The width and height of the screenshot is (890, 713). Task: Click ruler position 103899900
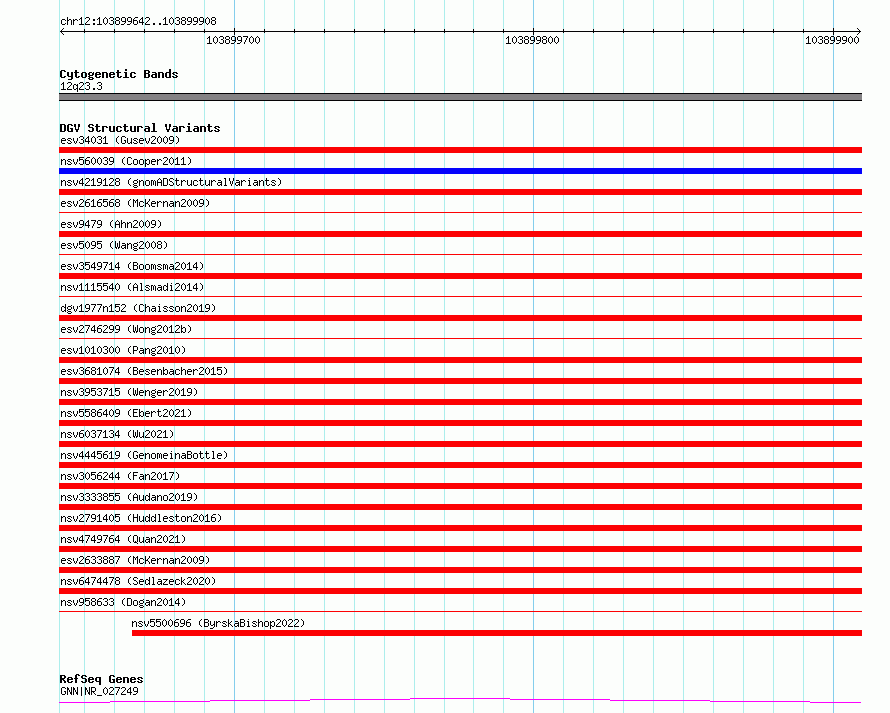pos(832,40)
